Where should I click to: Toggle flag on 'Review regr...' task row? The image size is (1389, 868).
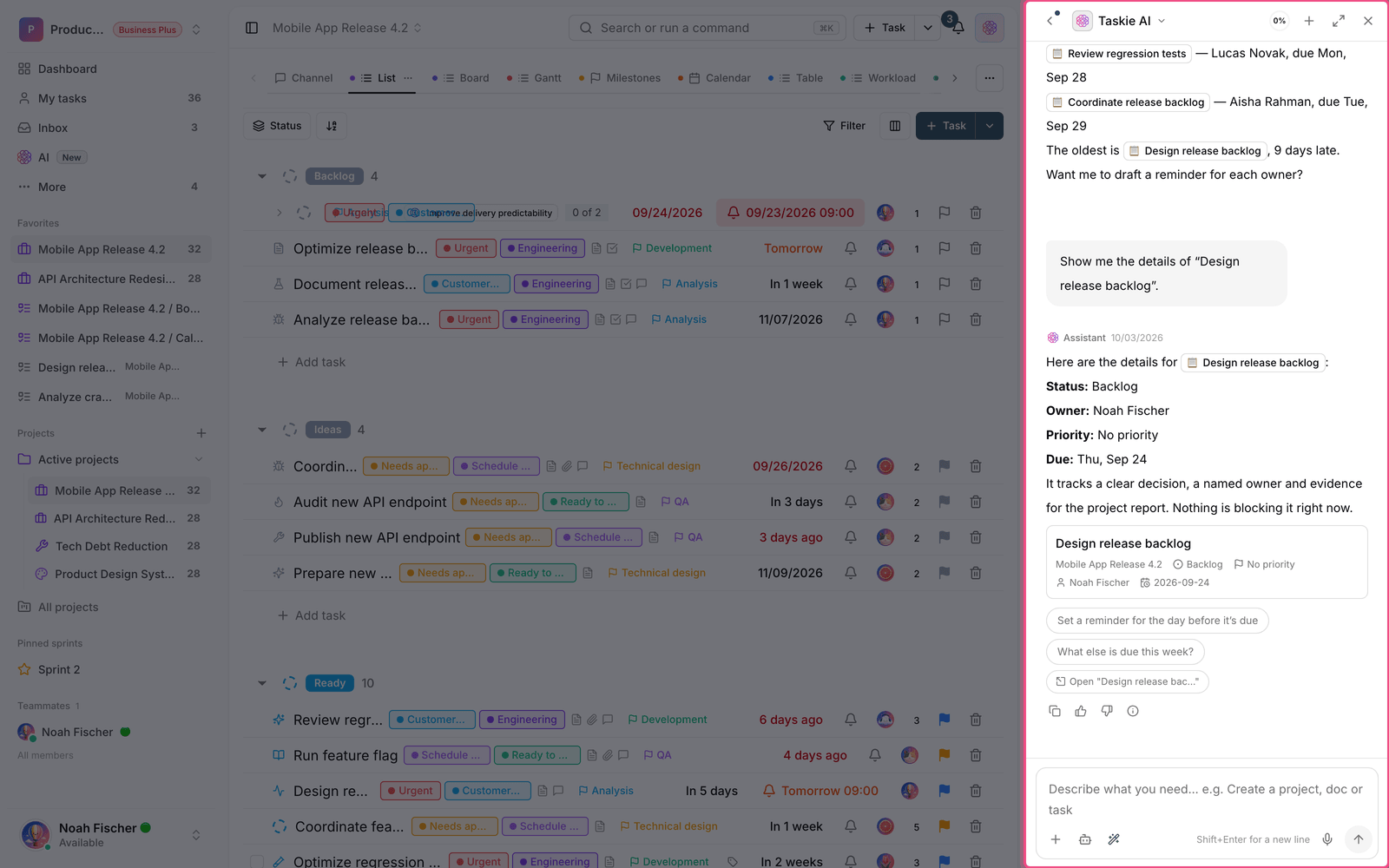click(945, 720)
